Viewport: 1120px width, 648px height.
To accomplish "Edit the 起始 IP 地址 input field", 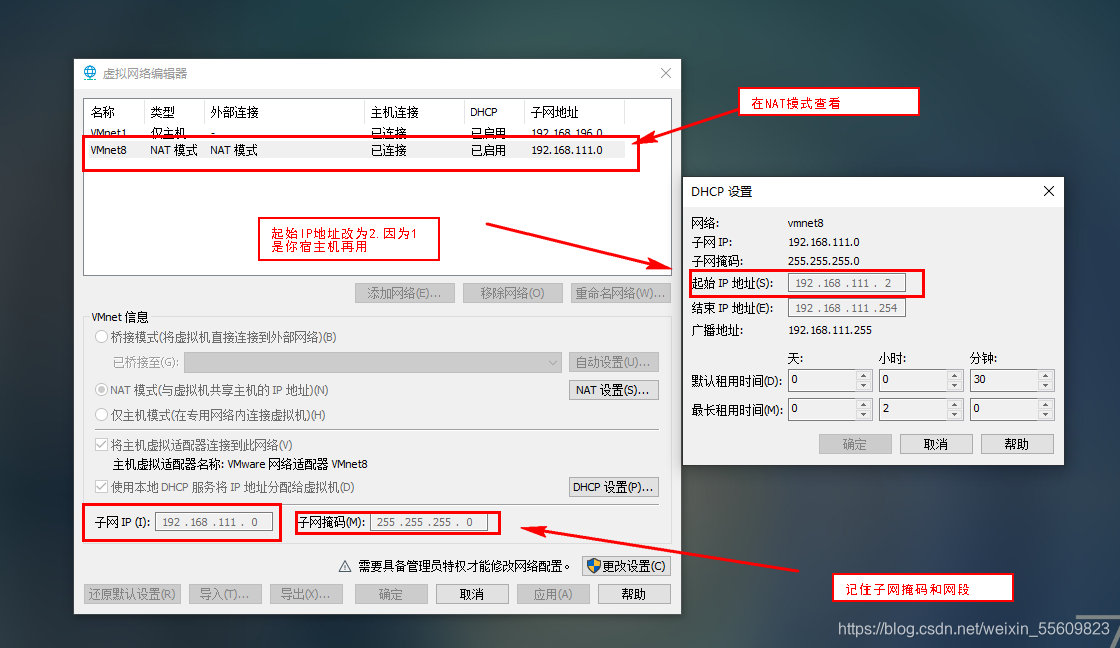I will 847,283.
